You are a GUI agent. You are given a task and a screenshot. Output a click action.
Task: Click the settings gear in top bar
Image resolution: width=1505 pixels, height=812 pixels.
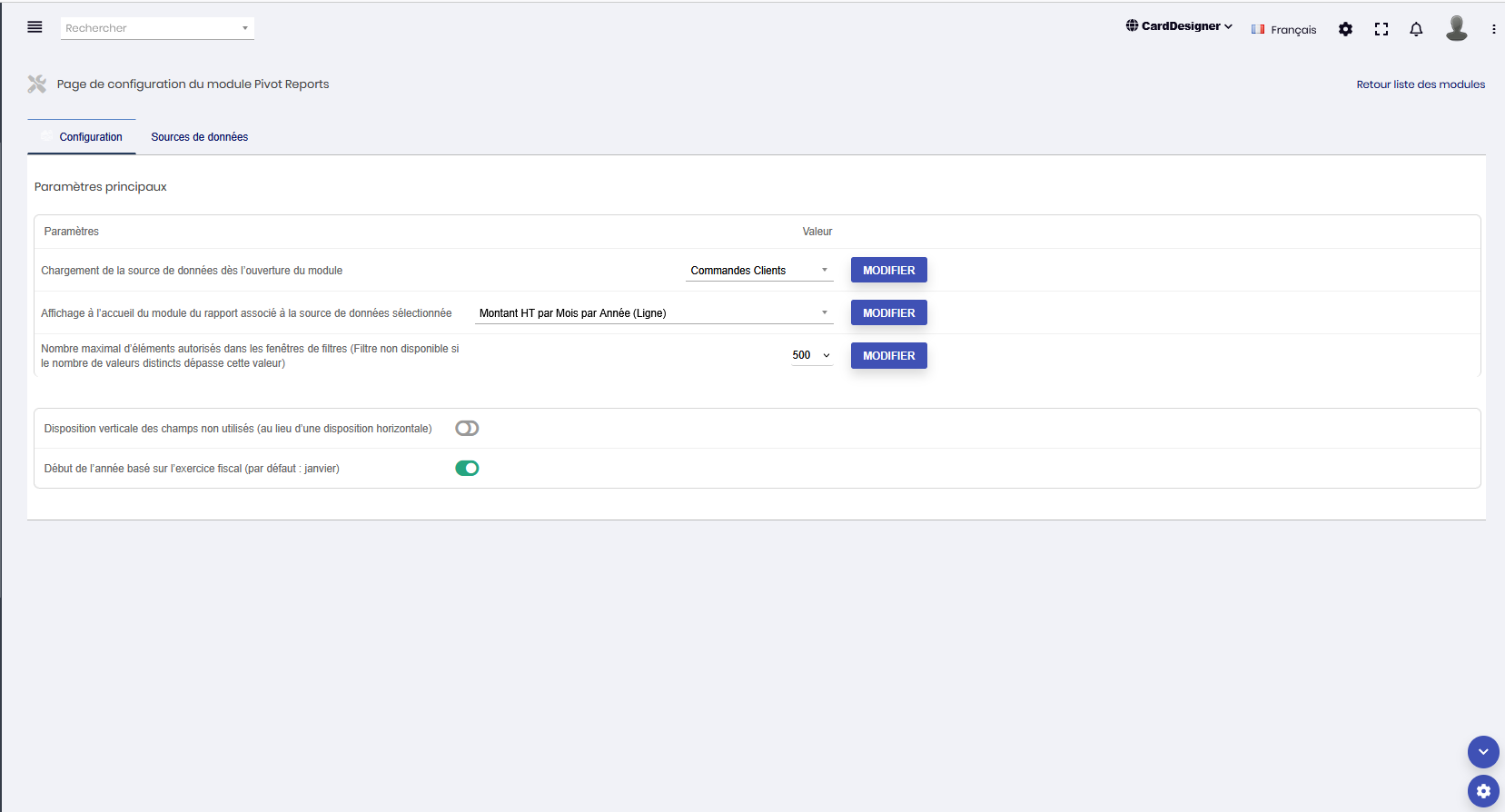[1345, 29]
